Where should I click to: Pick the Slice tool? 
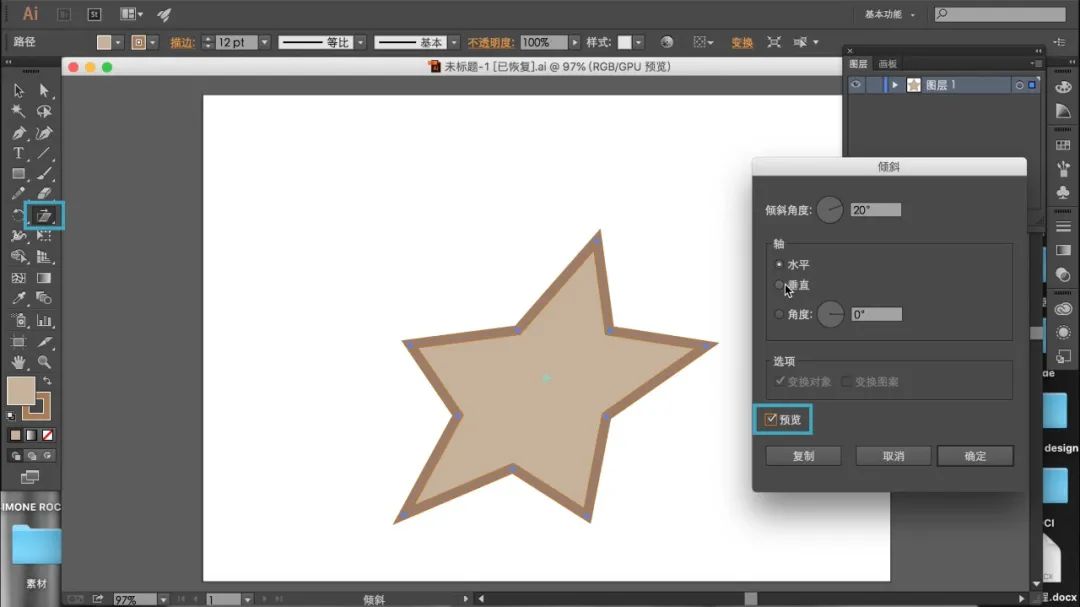[44, 342]
